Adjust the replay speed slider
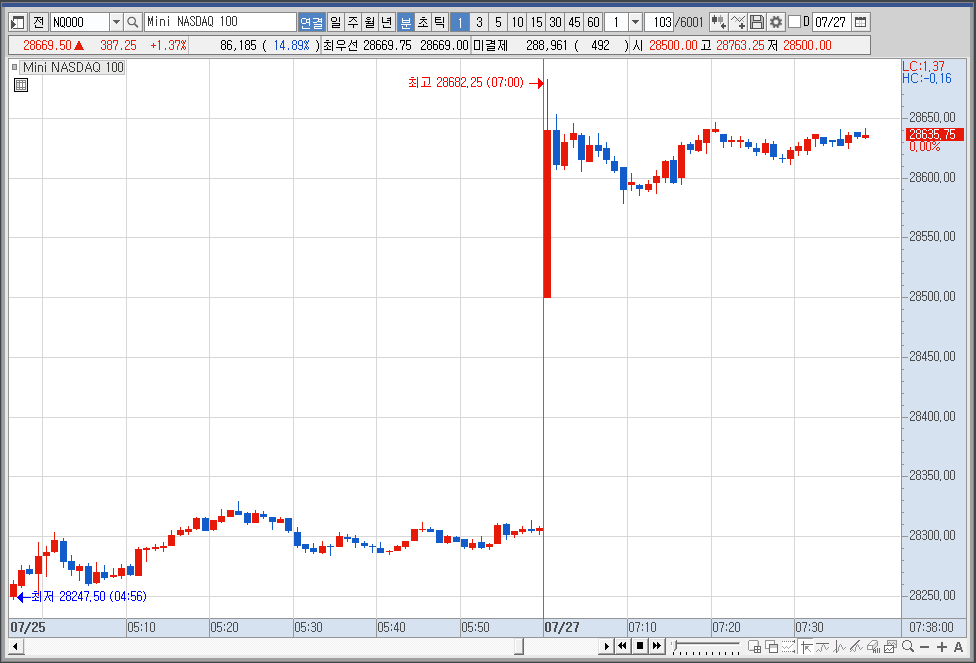Image resolution: width=976 pixels, height=663 pixels. tap(706, 647)
